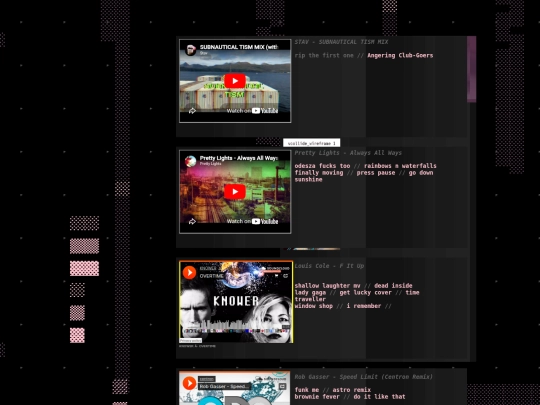The image size is (540, 405).
Task: Open the go down link
Action: click(421, 173)
